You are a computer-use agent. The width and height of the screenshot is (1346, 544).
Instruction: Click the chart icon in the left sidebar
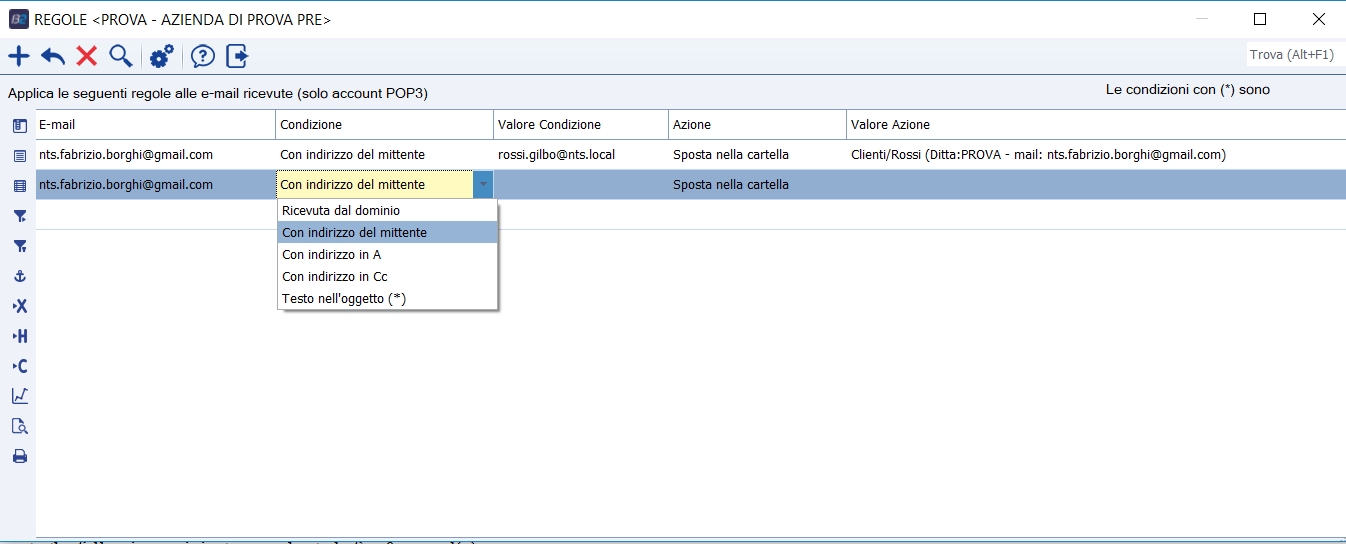tap(19, 396)
